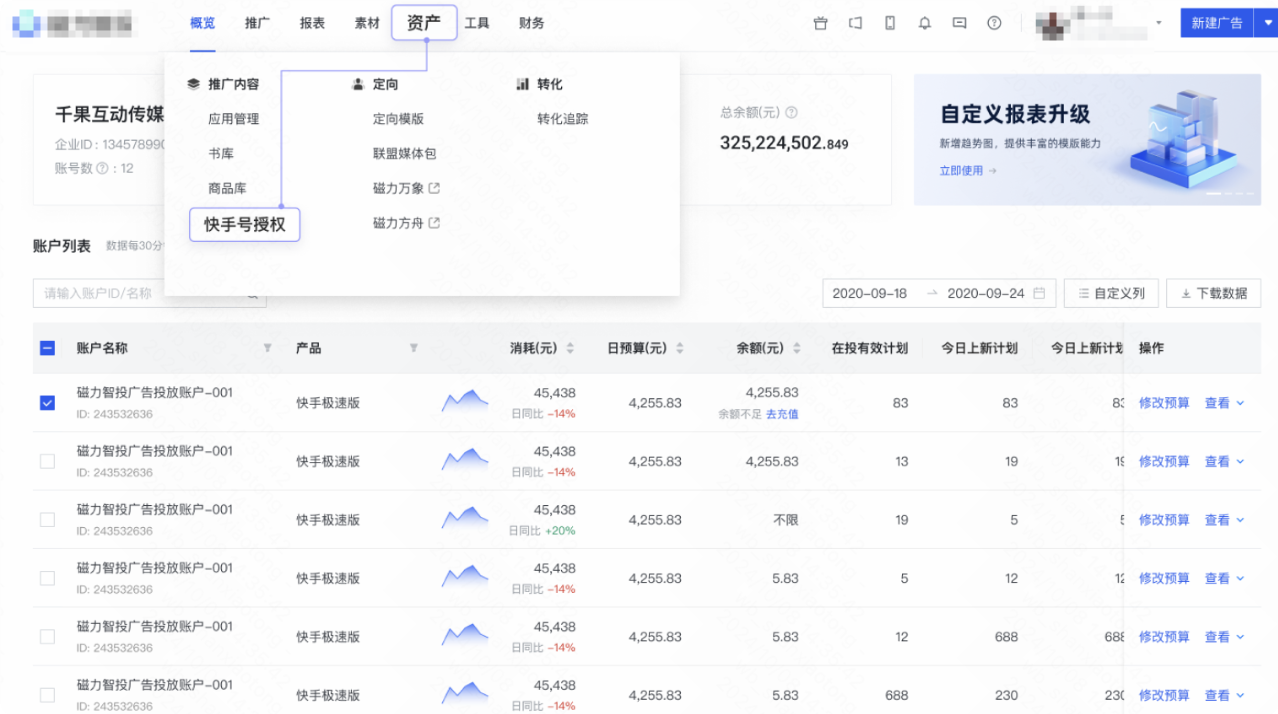1278x714 pixels.
Task: Click the 新建广告 button
Action: click(x=1216, y=23)
